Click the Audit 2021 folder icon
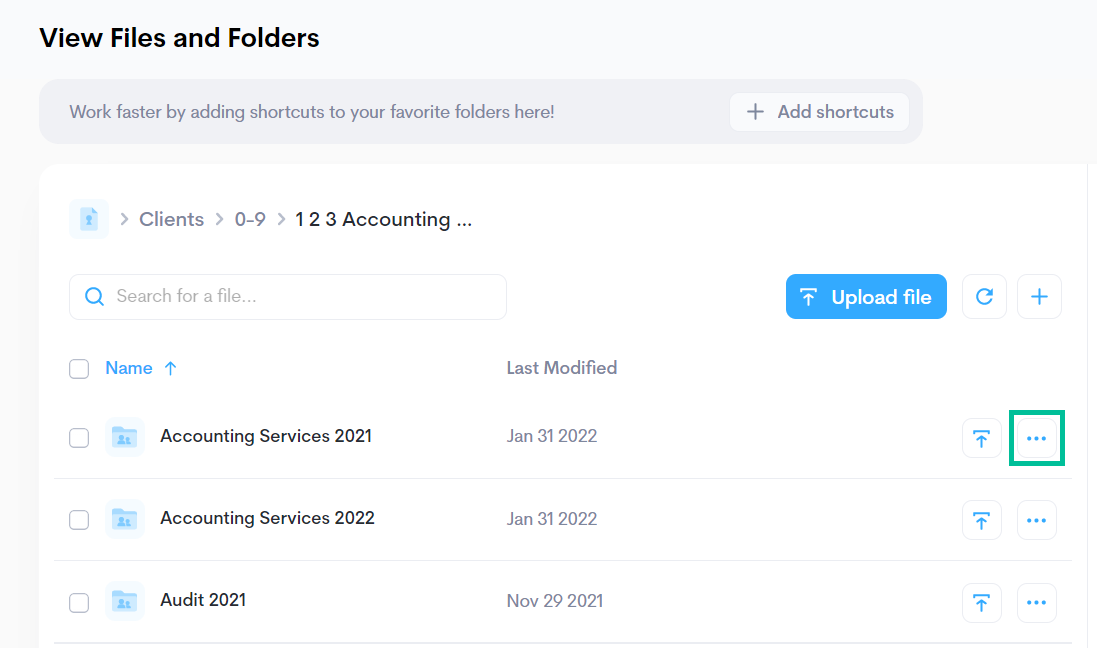The width and height of the screenshot is (1097, 648). point(125,601)
